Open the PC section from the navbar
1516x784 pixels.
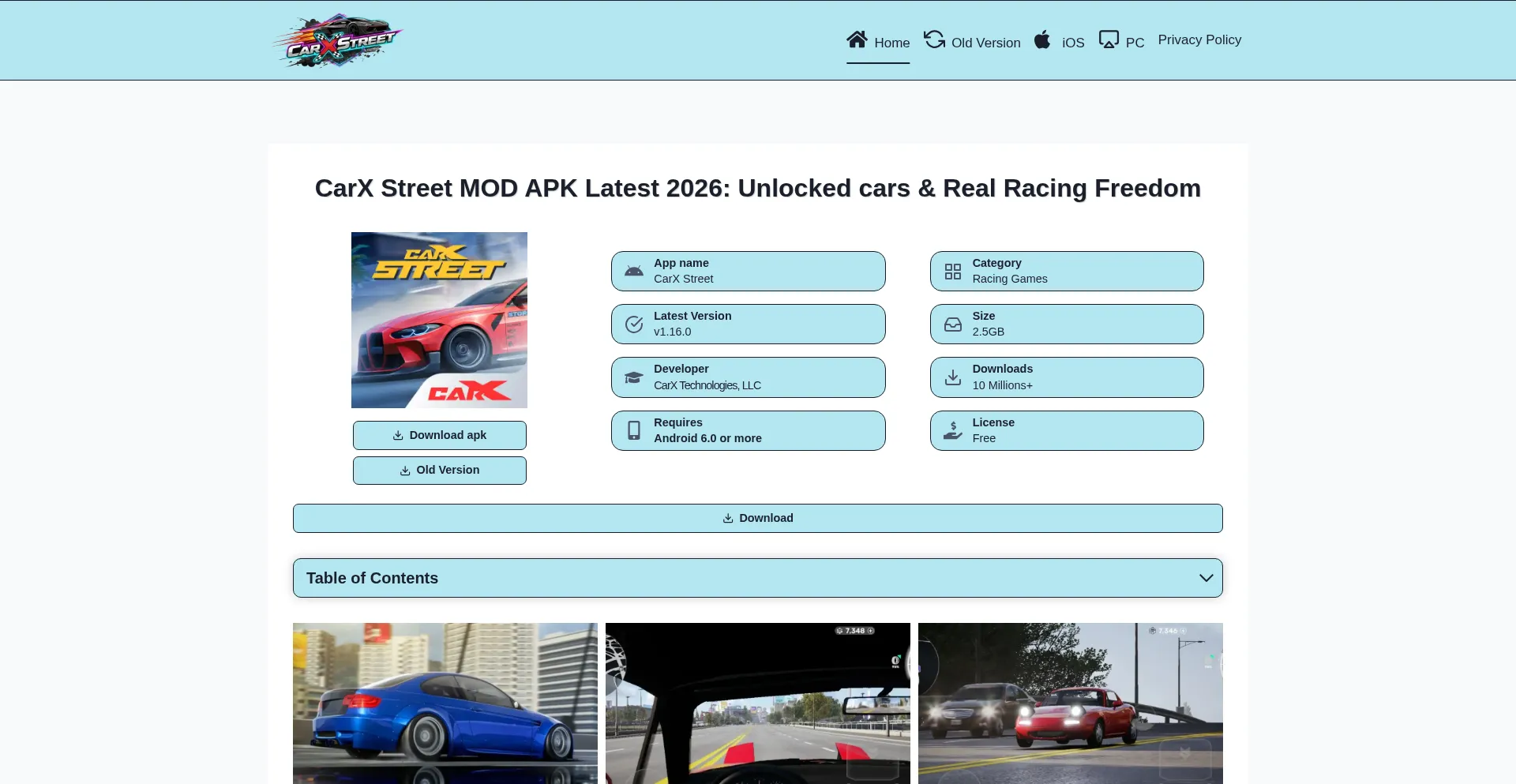tap(1136, 43)
